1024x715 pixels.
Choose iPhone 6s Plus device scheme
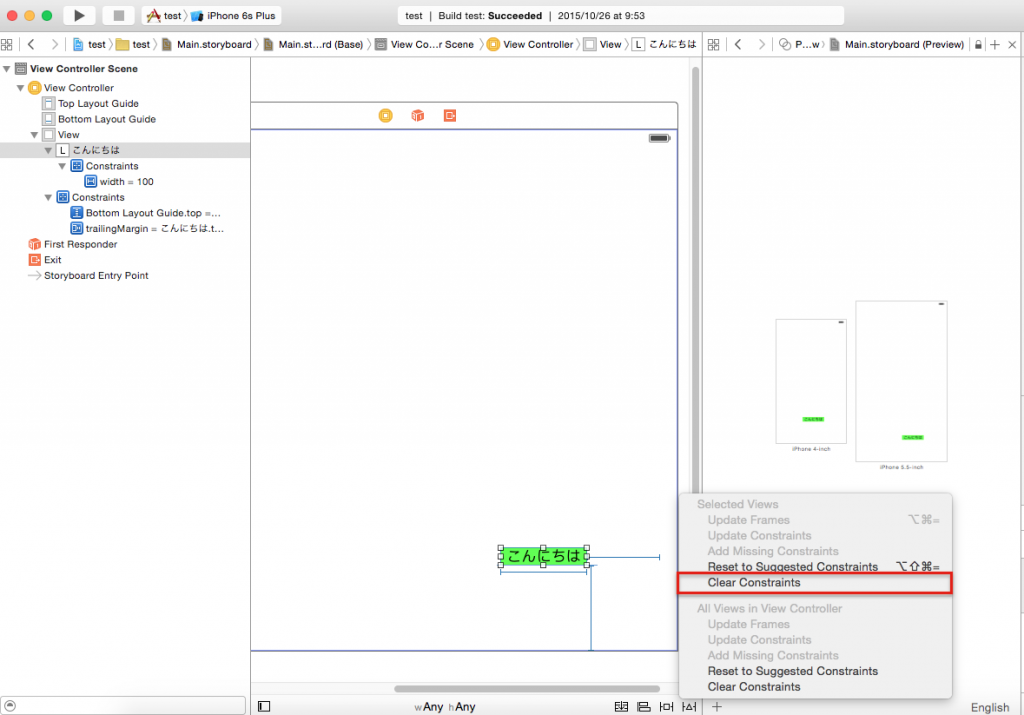240,16
